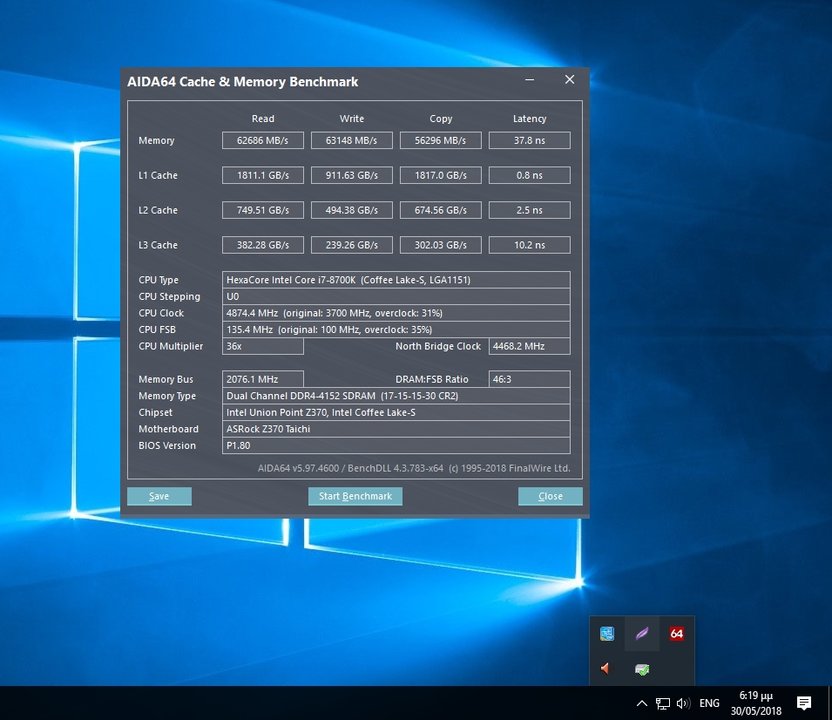
Task: Open the volume control taskbar icon
Action: click(x=683, y=704)
